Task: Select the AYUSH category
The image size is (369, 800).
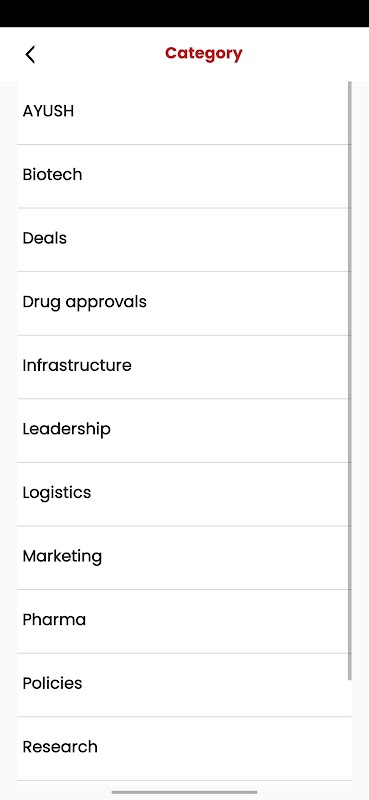Action: pyautogui.click(x=184, y=113)
